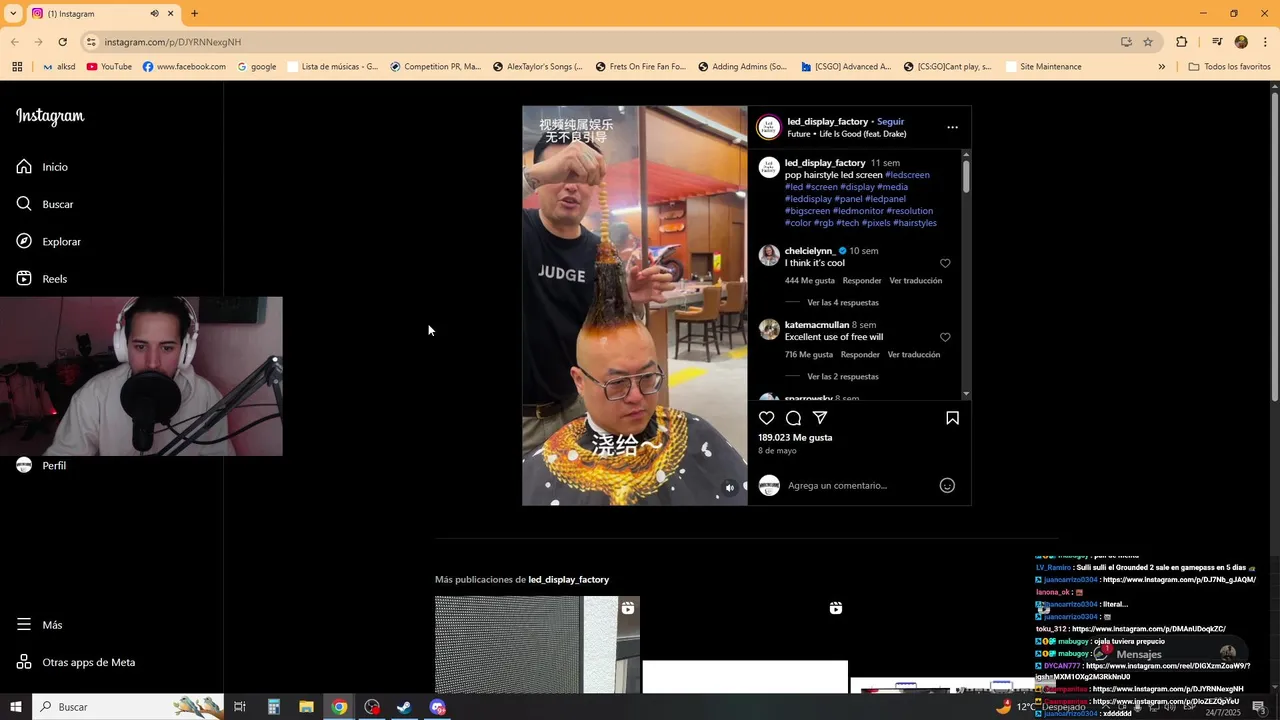This screenshot has height=720, width=1280.
Task: Open Steam from taskbar
Action: [404, 707]
